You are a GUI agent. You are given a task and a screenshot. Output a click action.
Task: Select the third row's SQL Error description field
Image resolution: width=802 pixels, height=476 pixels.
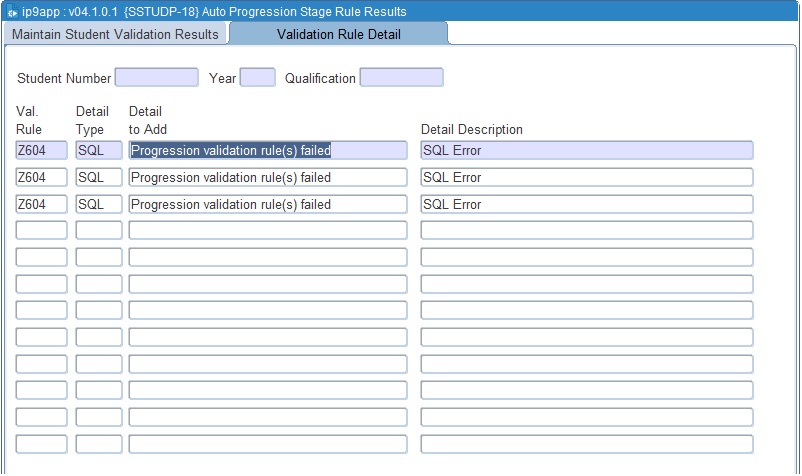[x=586, y=205]
